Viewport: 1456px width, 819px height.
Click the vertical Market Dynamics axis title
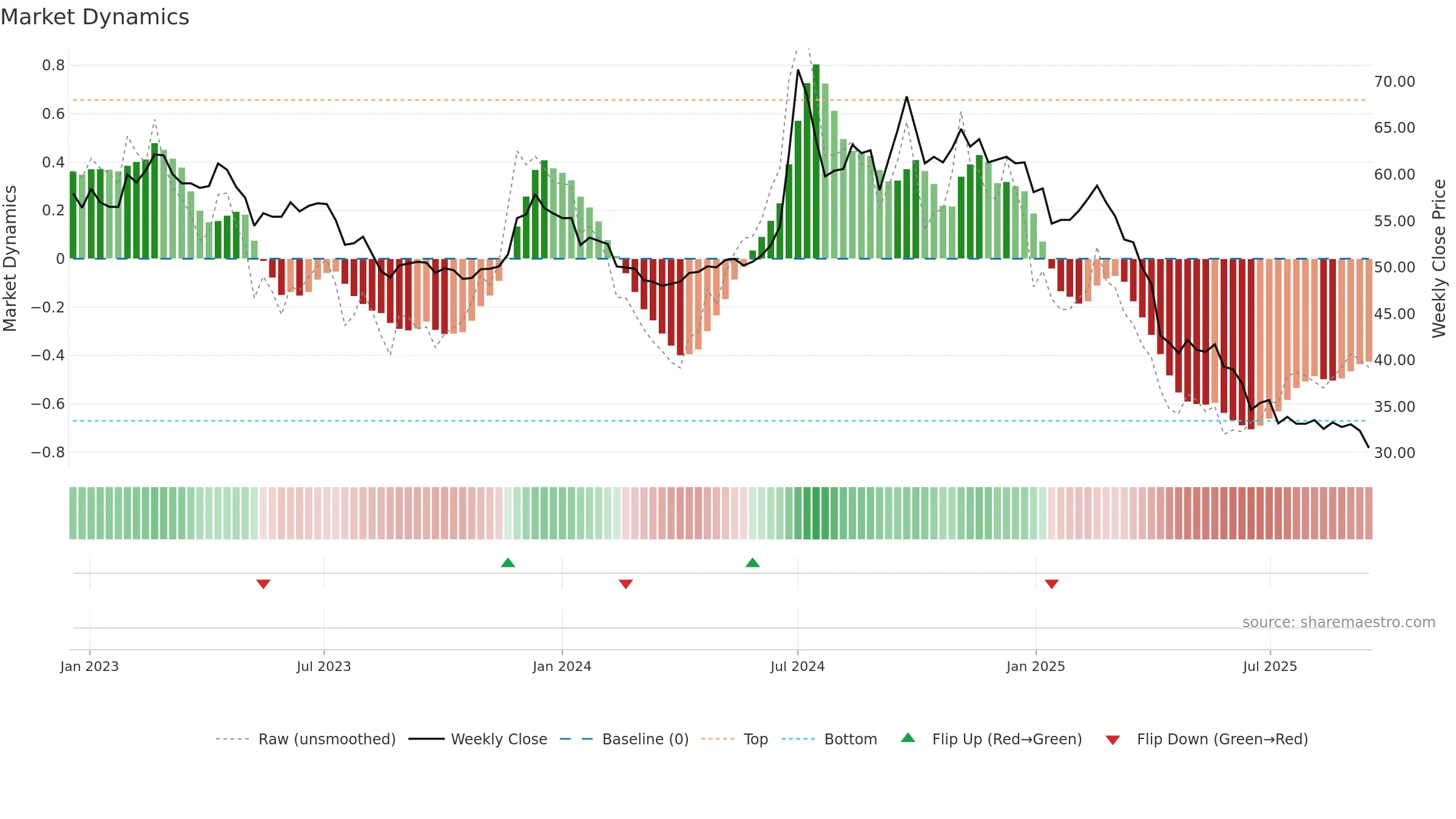10,258
